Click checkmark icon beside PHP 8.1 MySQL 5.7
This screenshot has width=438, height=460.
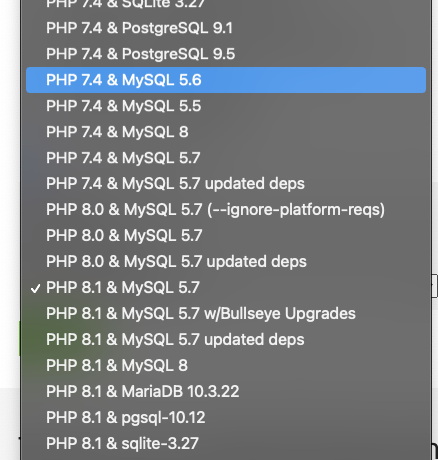coord(35,288)
